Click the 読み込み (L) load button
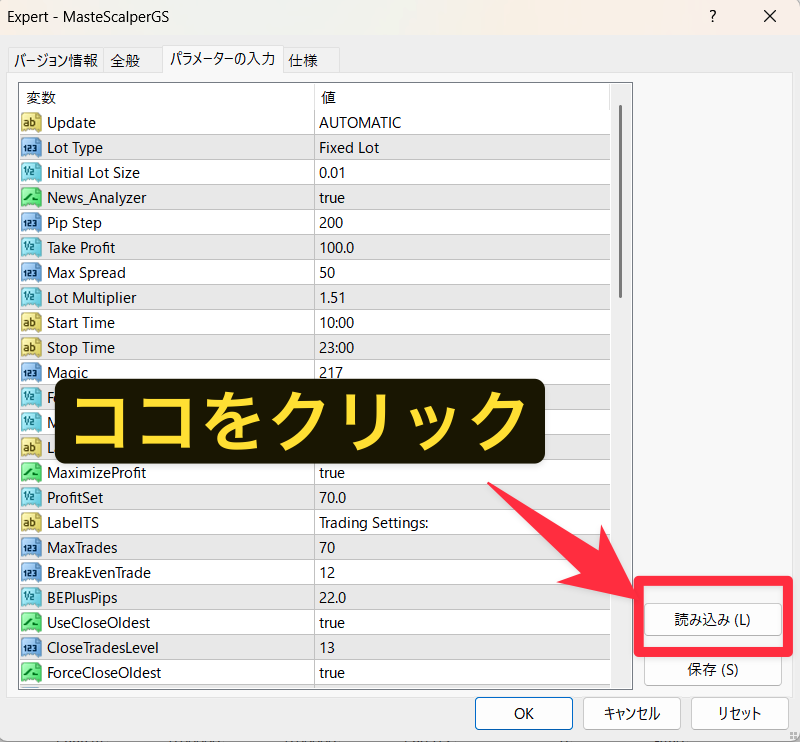 click(713, 620)
